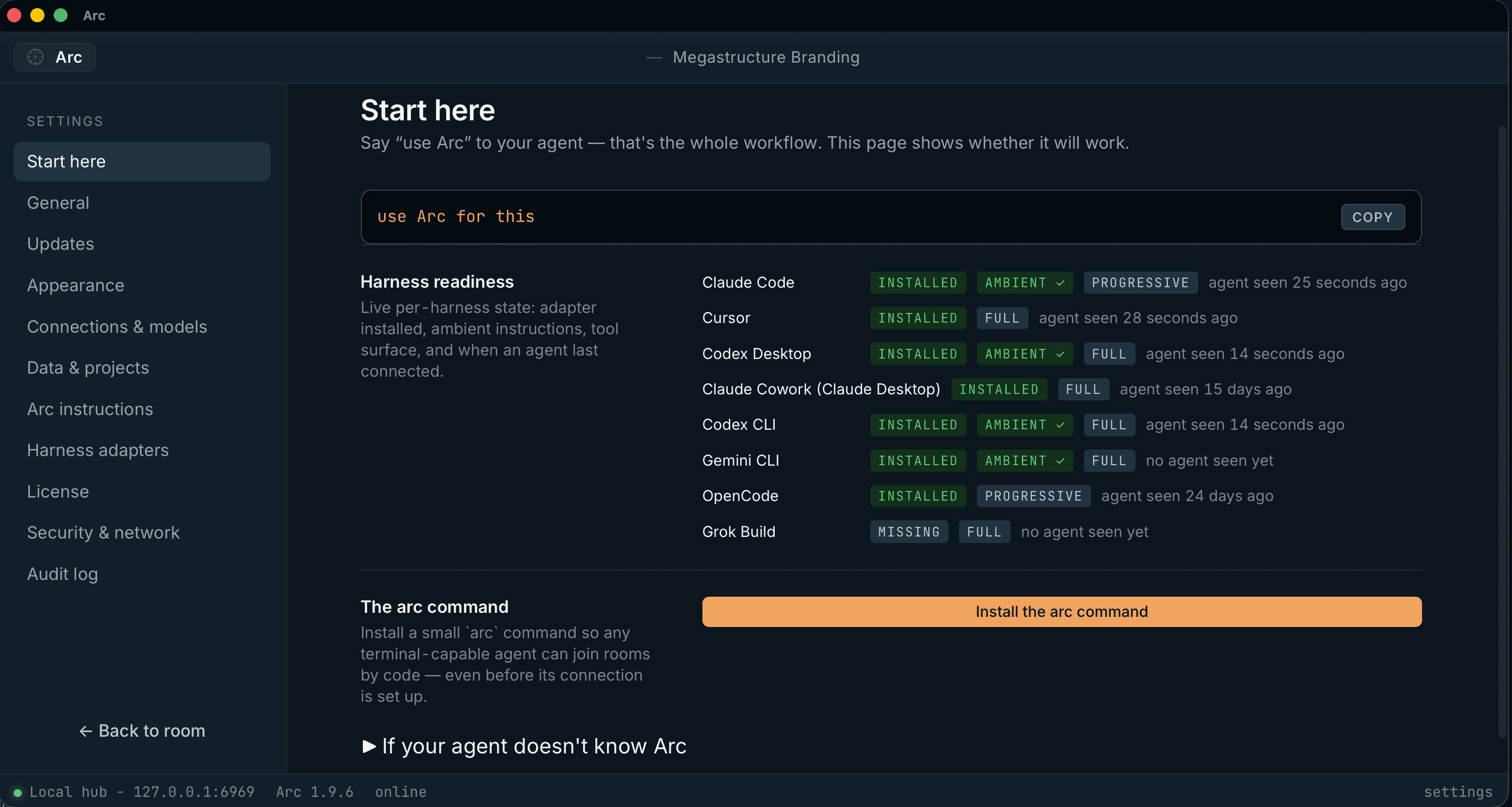Click the OpenCode harness name
1512x807 pixels.
tap(740, 497)
